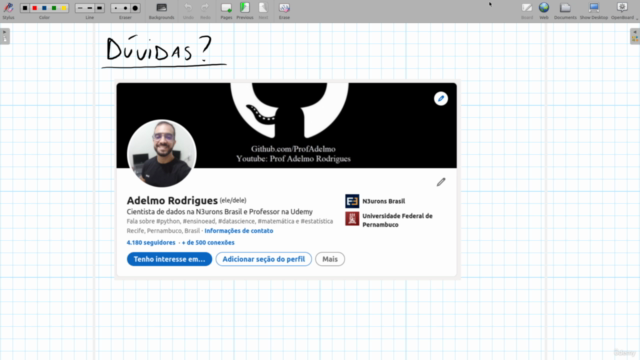Choose the medium eraser size

[x=125, y=8]
